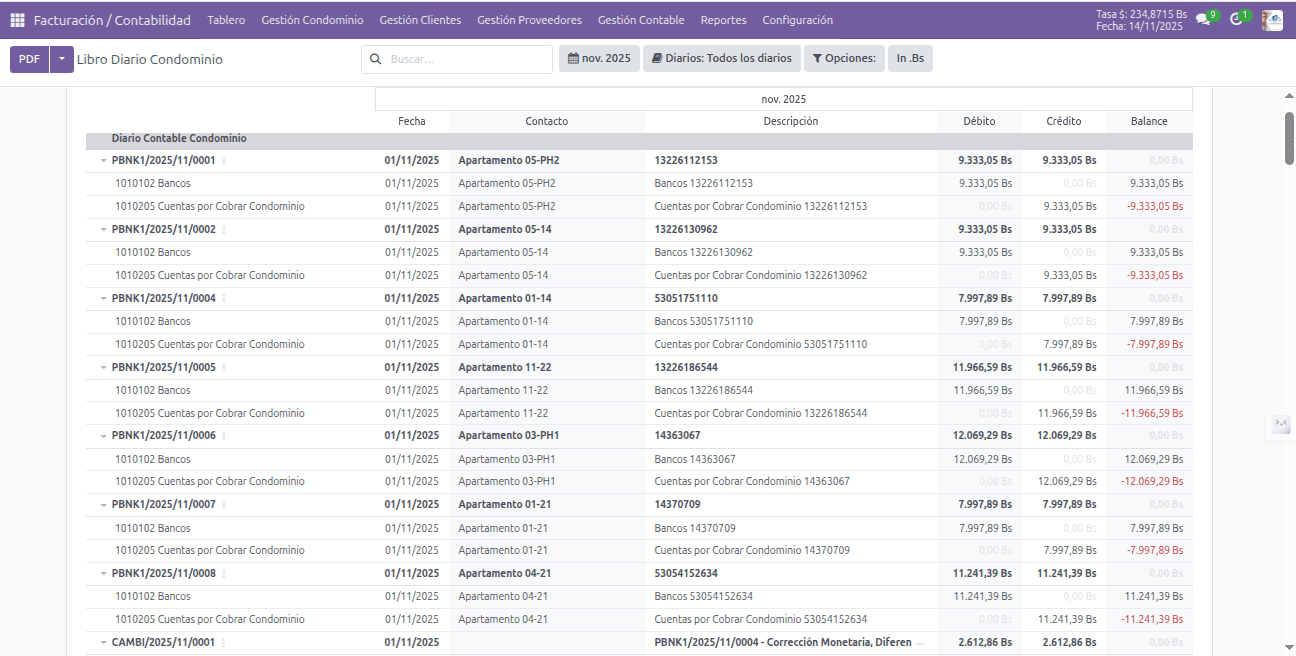
Task: Click the PDF export button
Action: point(29,59)
